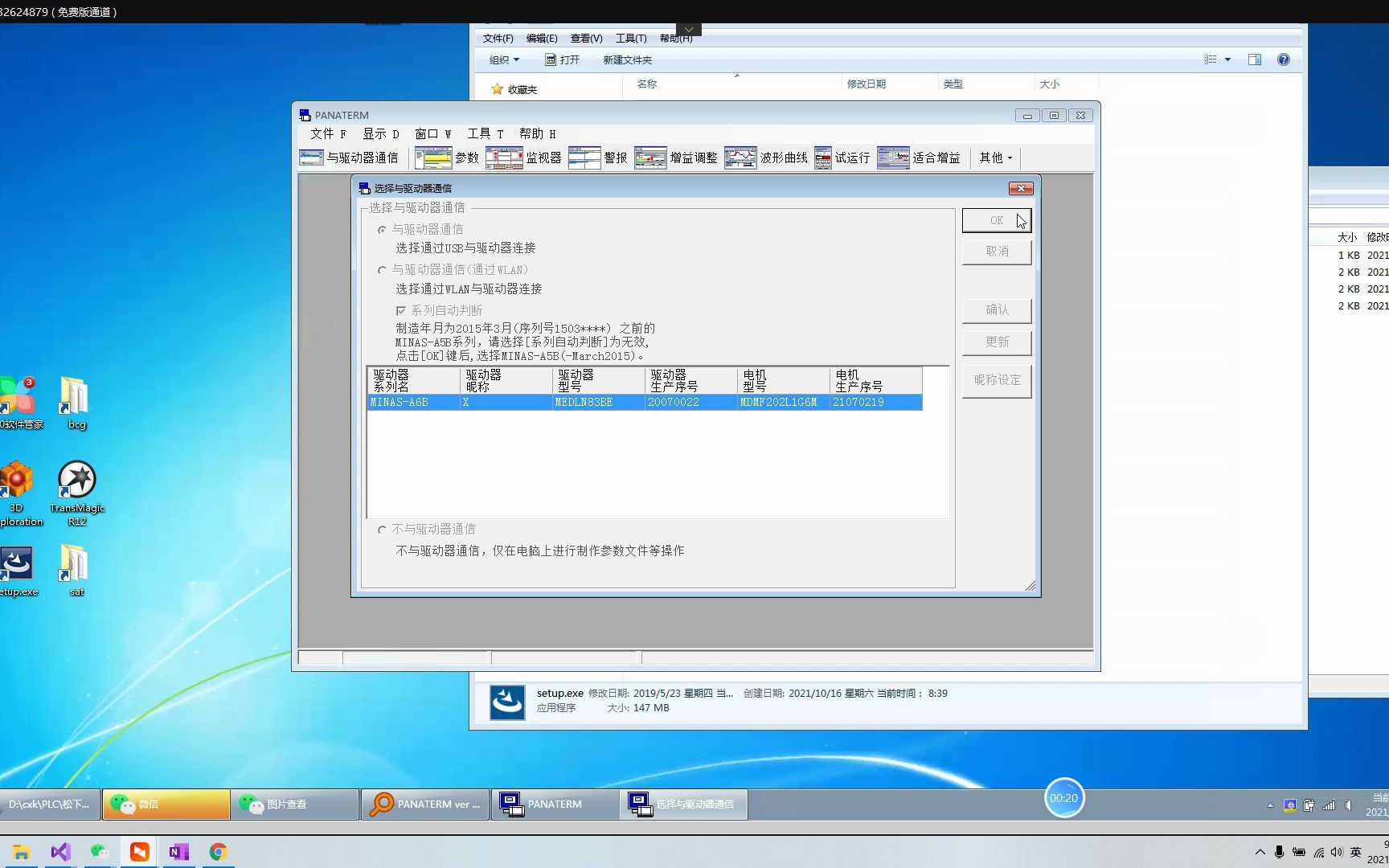Click the 取消 cancel button
This screenshot has height=868, width=1389.
997,252
